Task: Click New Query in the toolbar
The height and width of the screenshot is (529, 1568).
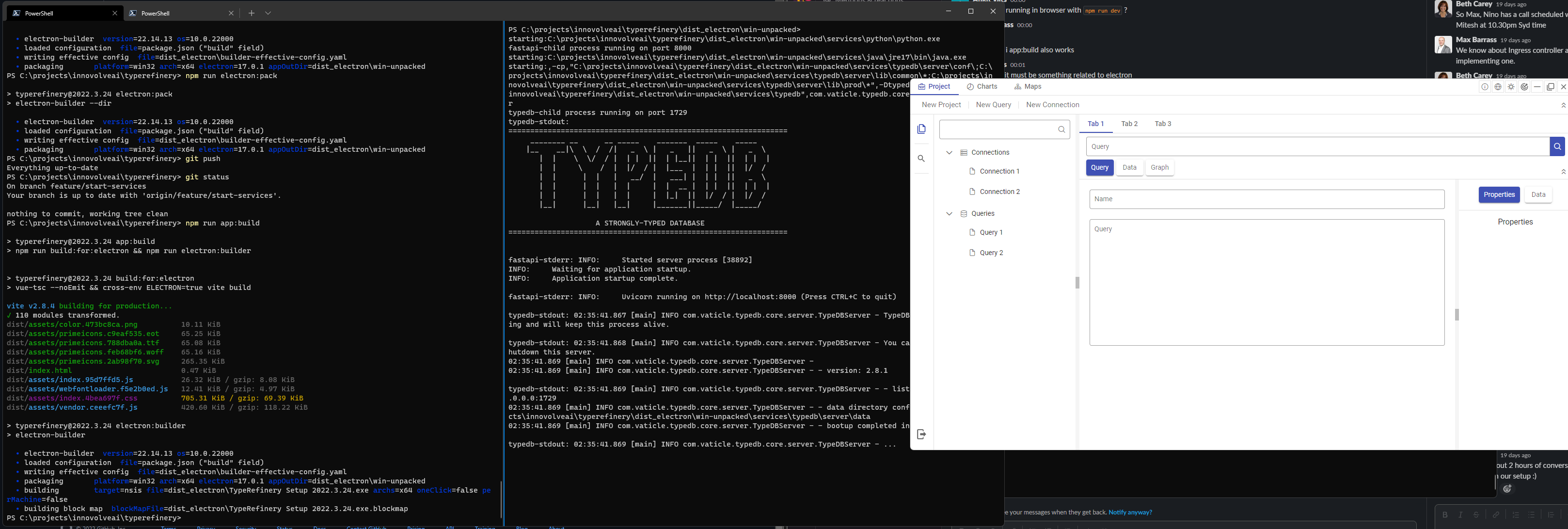Action: (994, 105)
